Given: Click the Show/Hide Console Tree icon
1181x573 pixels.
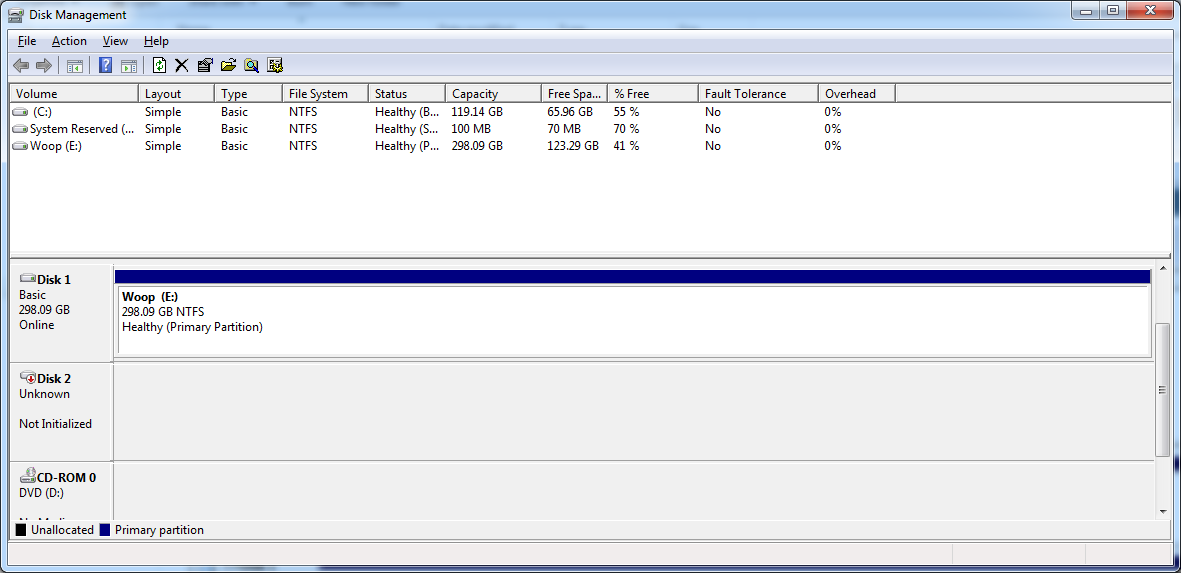Looking at the screenshot, I should (x=75, y=65).
